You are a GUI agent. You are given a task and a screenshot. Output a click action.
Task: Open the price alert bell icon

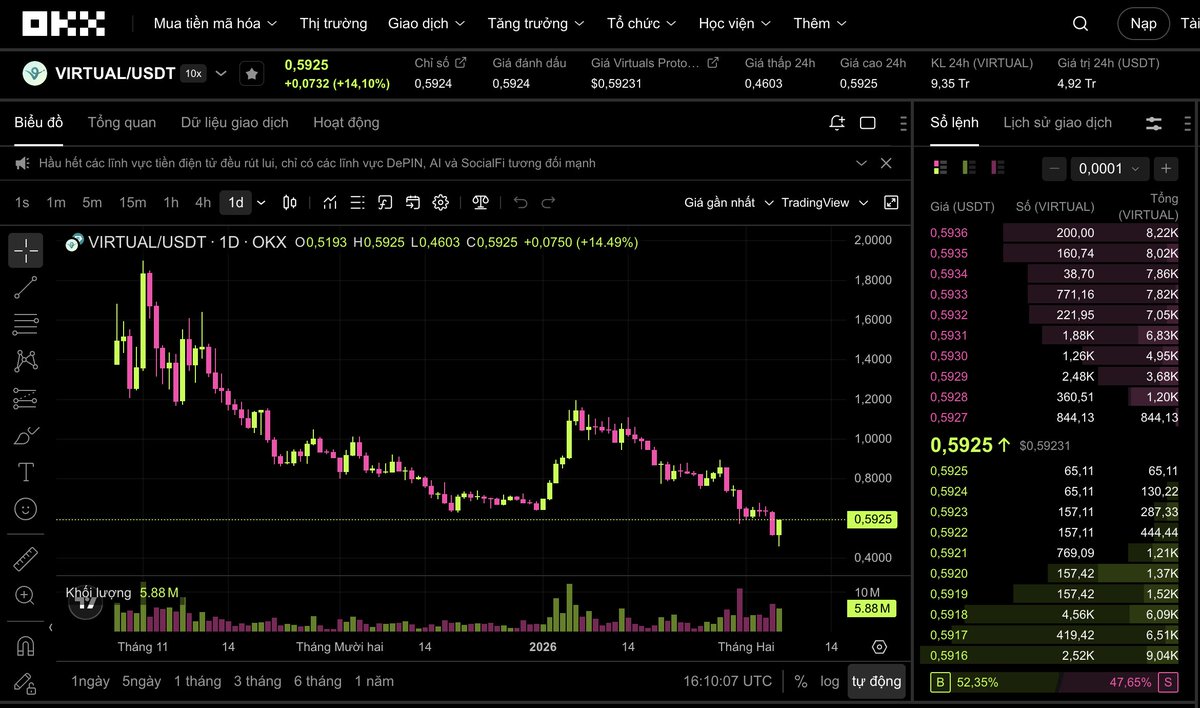pos(837,123)
